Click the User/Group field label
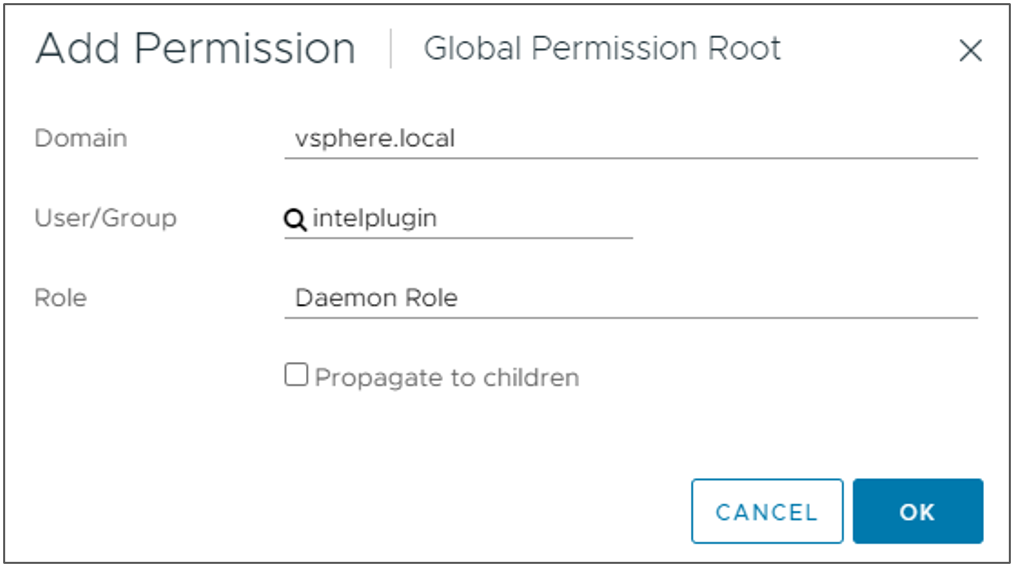Screen dimensions: 1012x568 tap(105, 218)
